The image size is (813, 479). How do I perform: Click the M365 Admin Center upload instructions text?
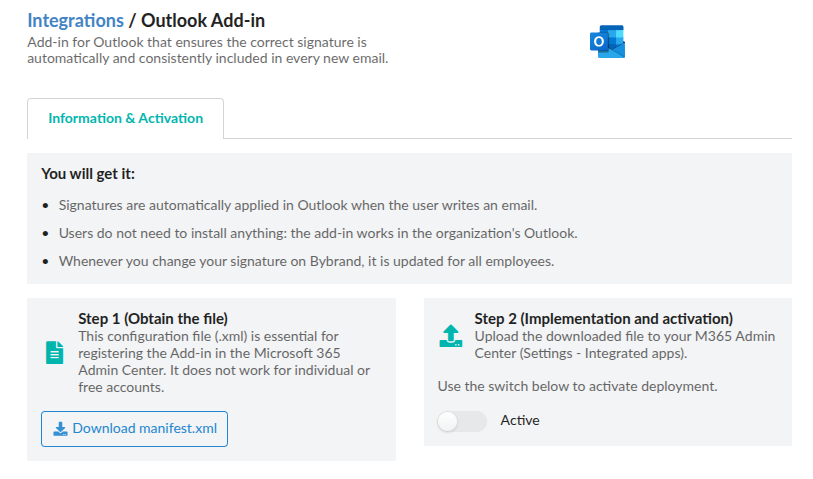click(624, 345)
